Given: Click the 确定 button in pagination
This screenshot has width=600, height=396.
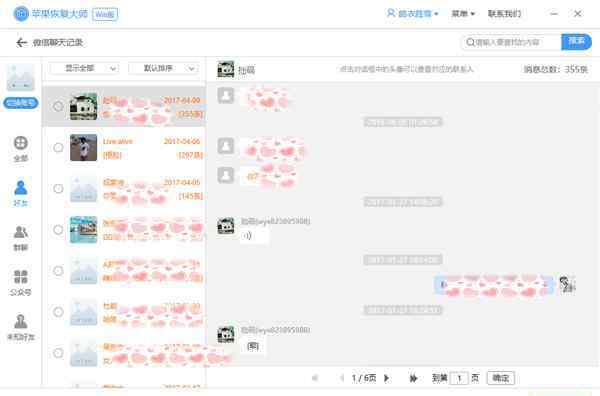Looking at the screenshot, I should pyautogui.click(x=501, y=378).
